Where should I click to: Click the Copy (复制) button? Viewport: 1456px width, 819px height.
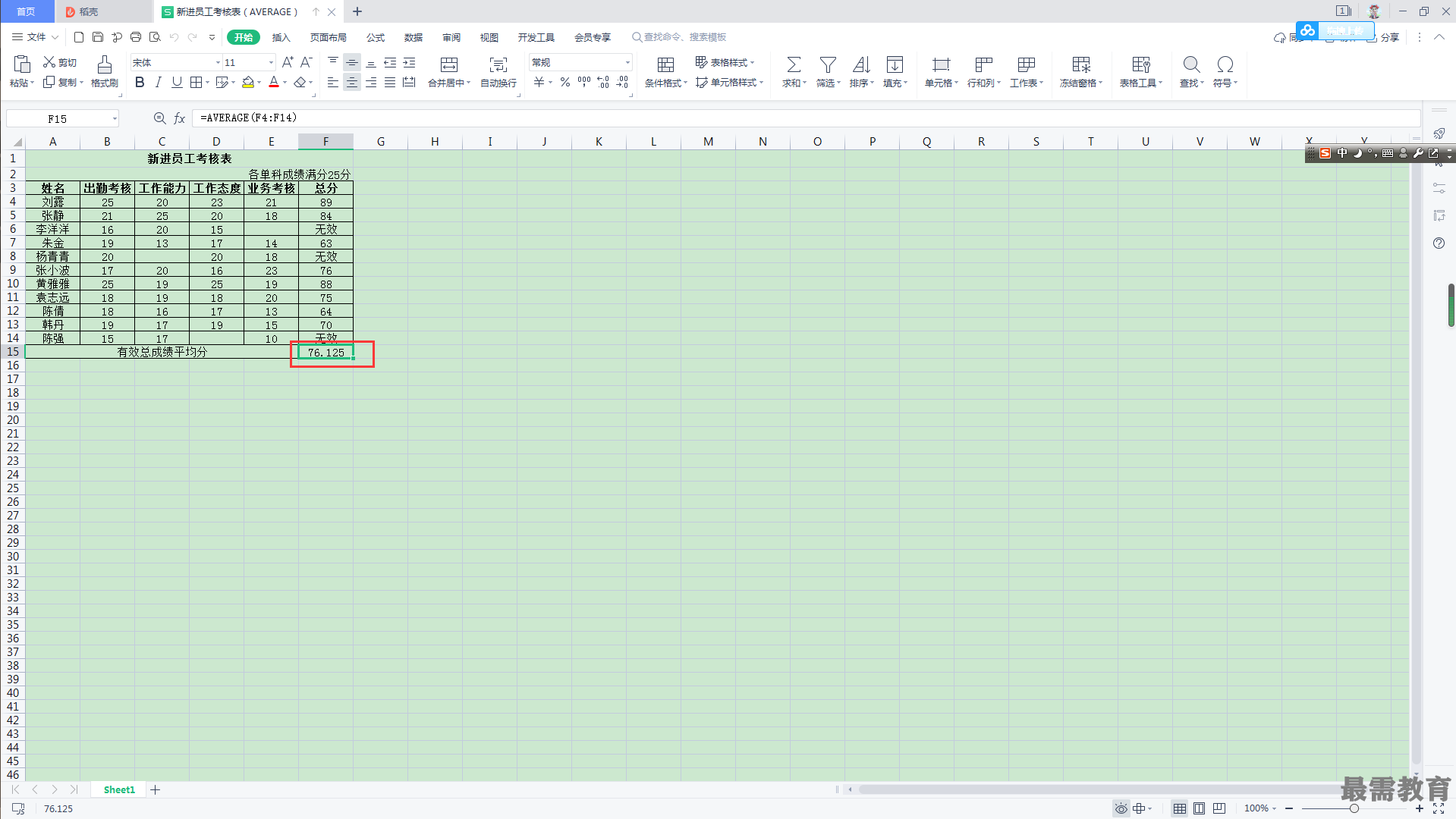tap(62, 82)
